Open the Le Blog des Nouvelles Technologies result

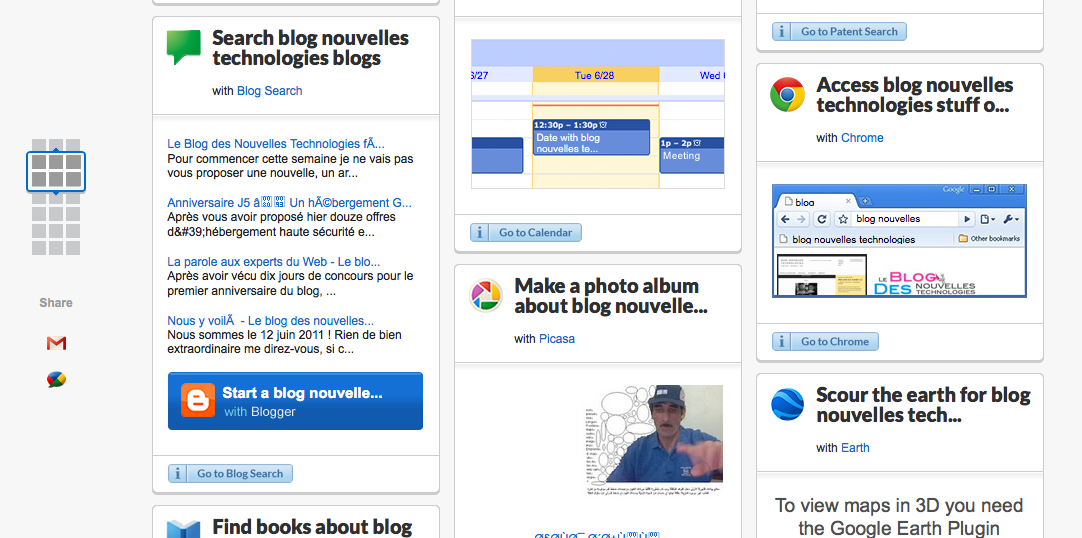pyautogui.click(x=276, y=144)
